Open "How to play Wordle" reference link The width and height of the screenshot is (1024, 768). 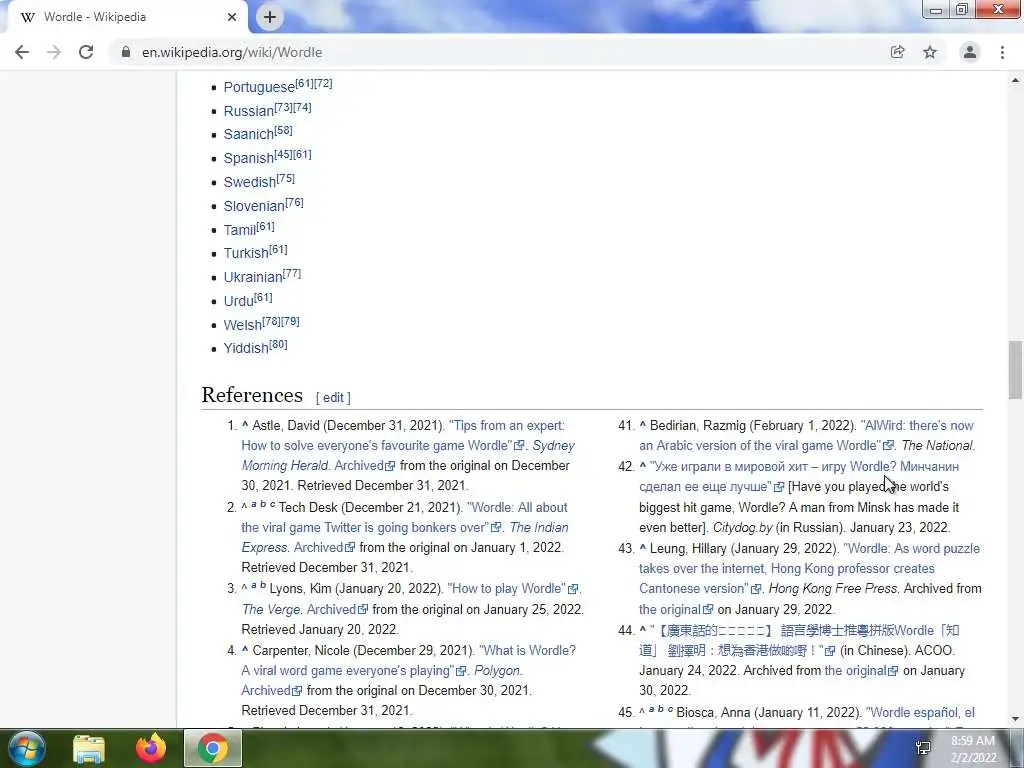click(507, 588)
